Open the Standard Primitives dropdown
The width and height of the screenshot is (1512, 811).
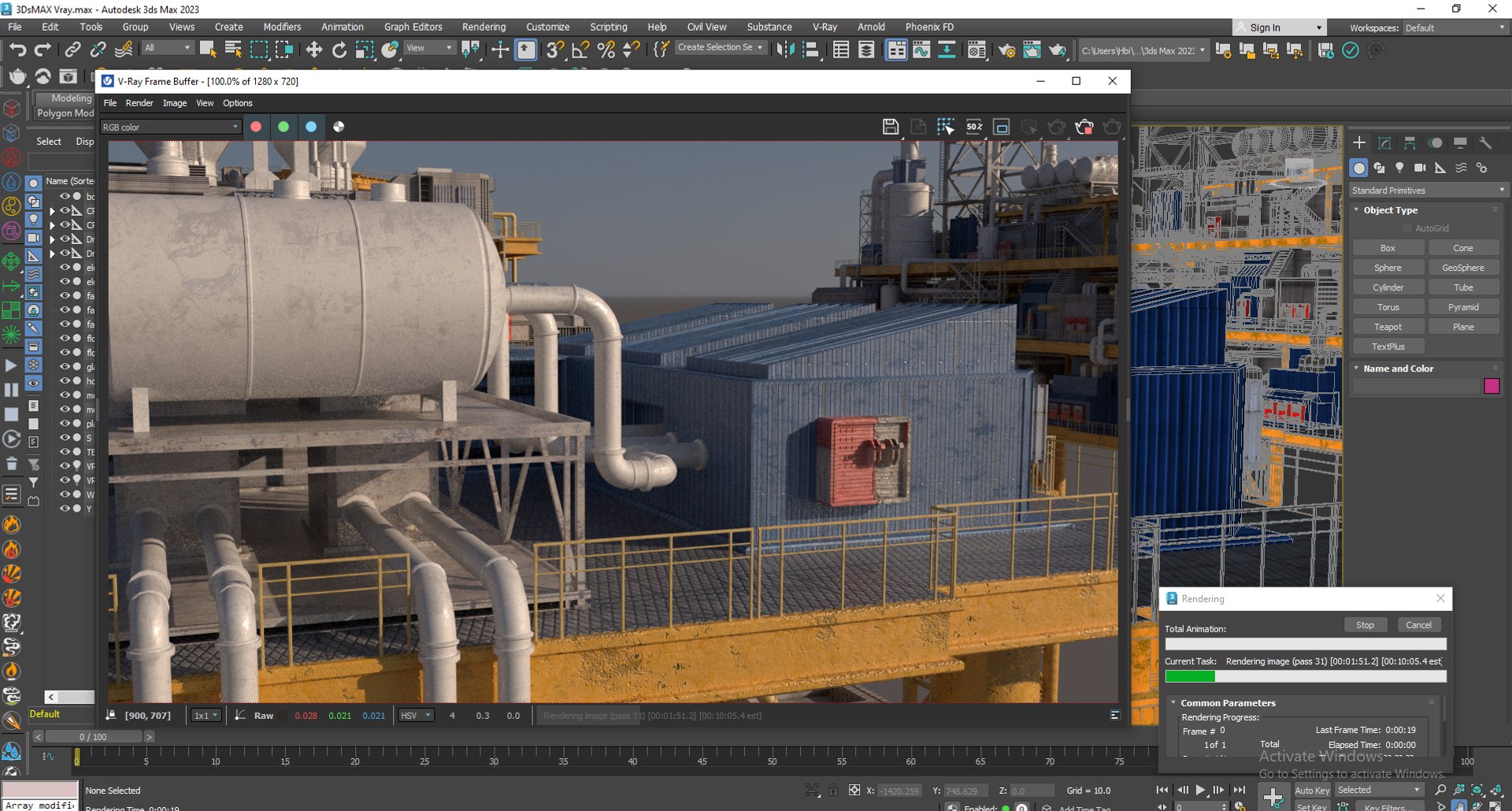[x=1428, y=191]
